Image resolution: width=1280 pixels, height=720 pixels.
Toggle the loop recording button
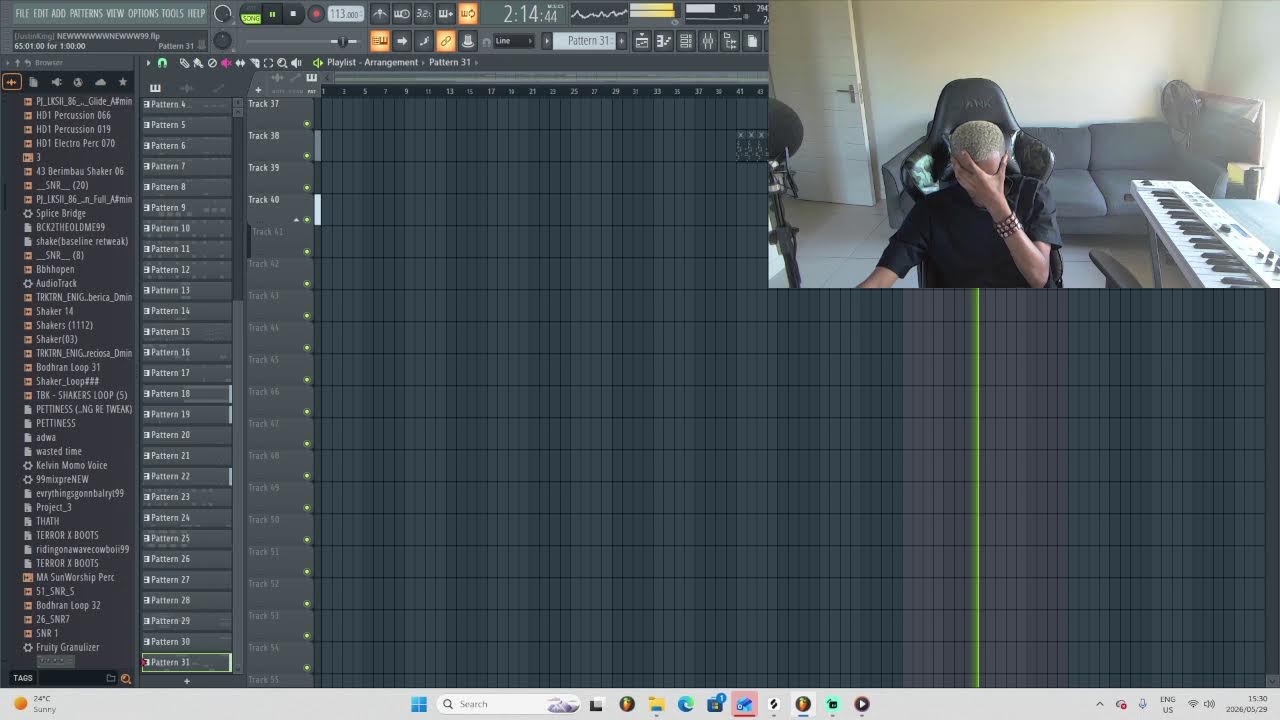click(467, 14)
